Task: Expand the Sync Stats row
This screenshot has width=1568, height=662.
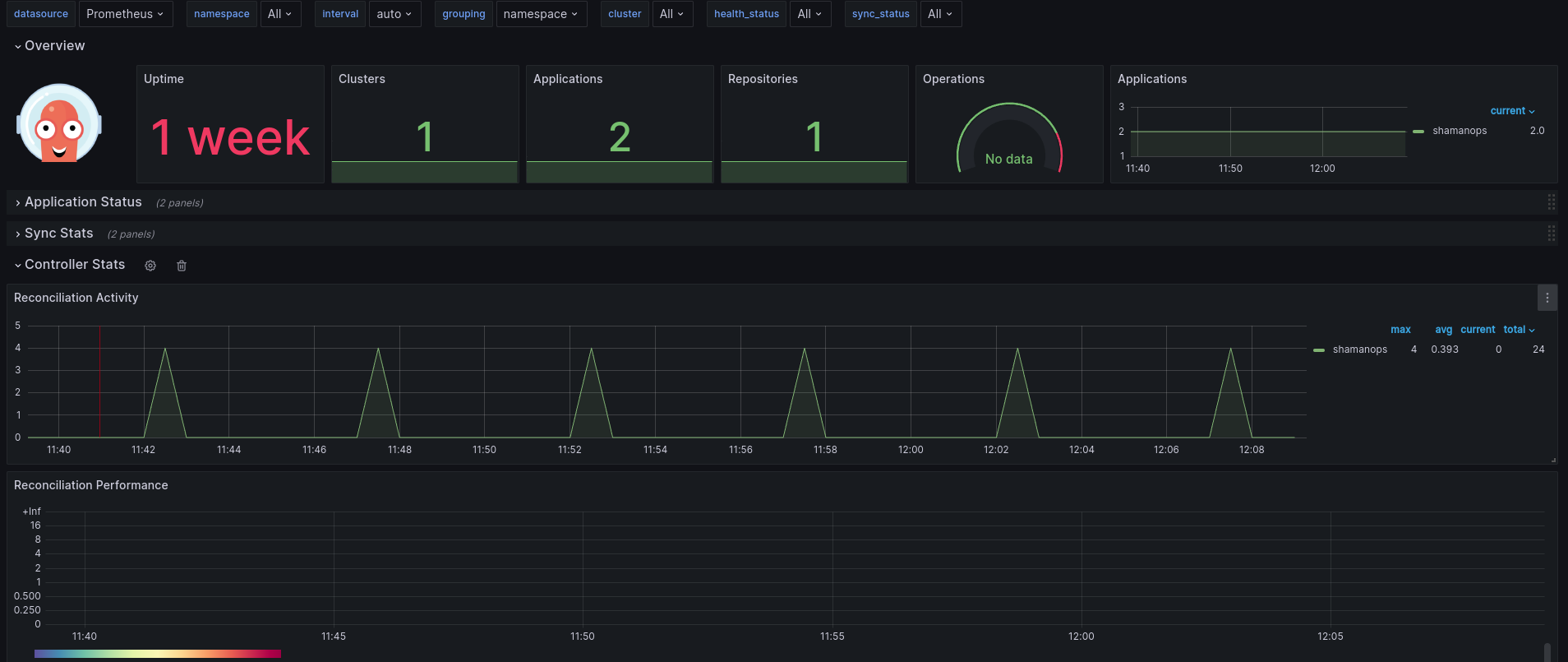Action: point(53,234)
